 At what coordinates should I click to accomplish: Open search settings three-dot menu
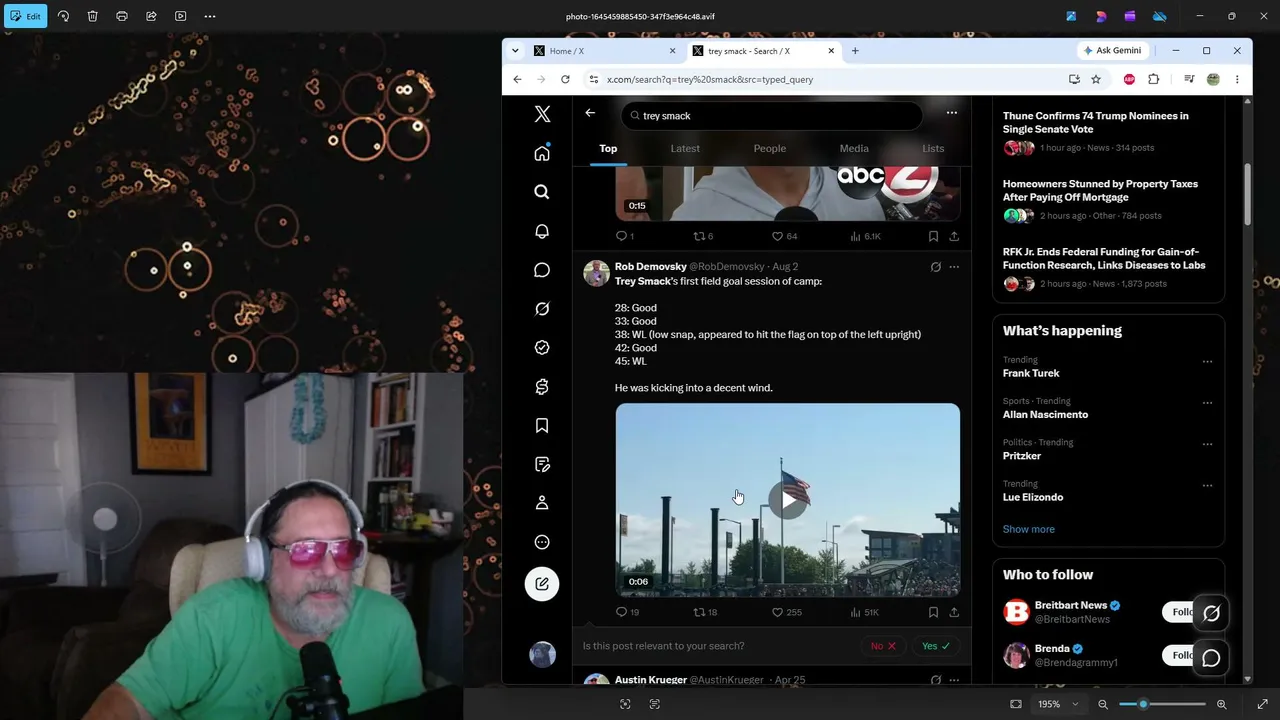pos(951,113)
